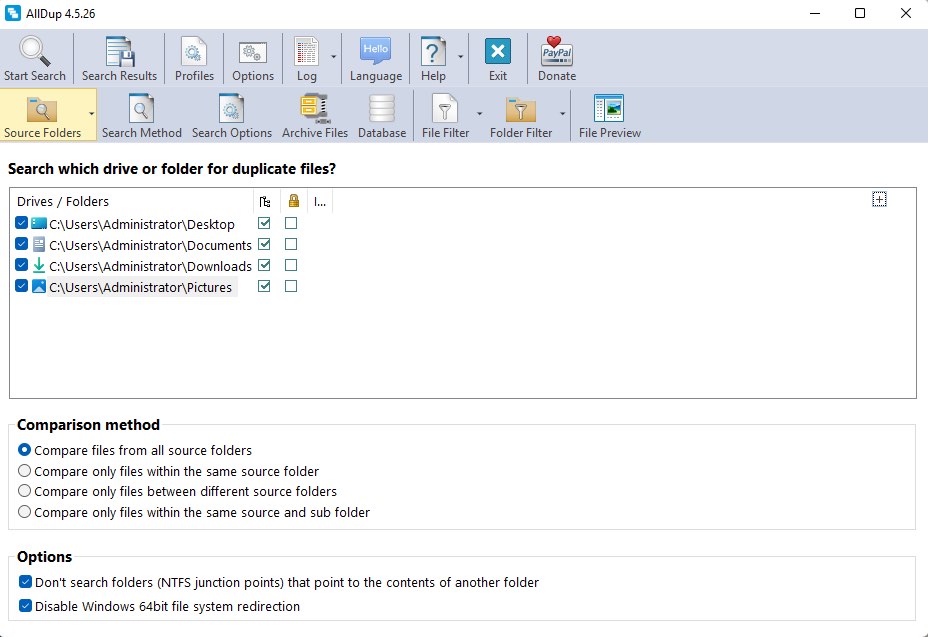Open the Search Method settings
The width and height of the screenshot is (928, 637).
click(141, 113)
